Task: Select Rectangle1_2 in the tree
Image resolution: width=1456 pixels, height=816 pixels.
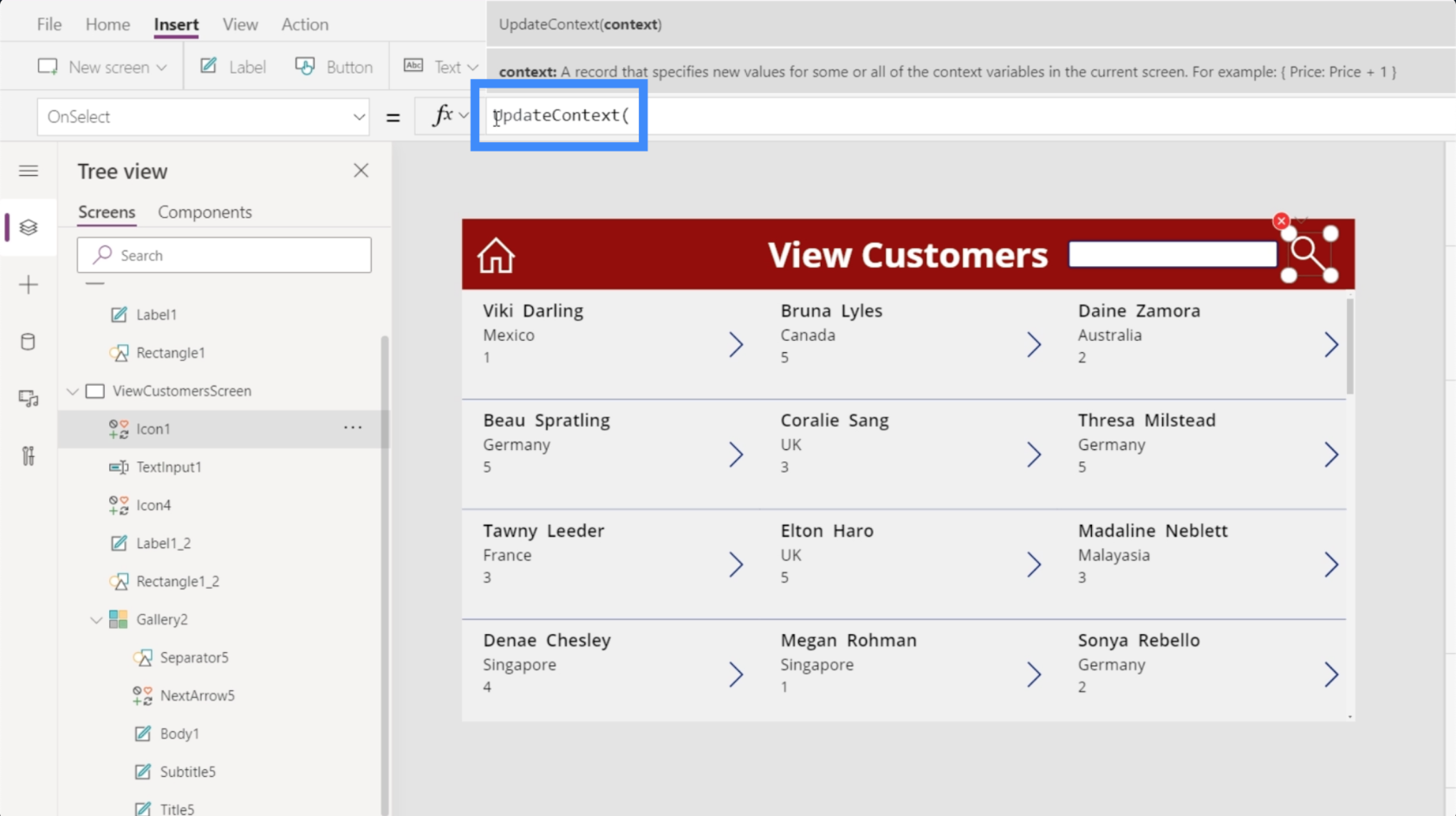Action: click(178, 582)
